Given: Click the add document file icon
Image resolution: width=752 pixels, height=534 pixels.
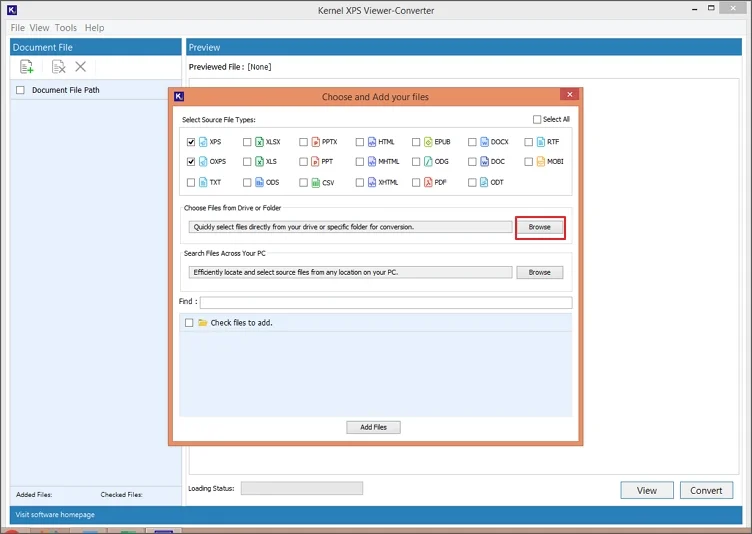Looking at the screenshot, I should (26, 67).
